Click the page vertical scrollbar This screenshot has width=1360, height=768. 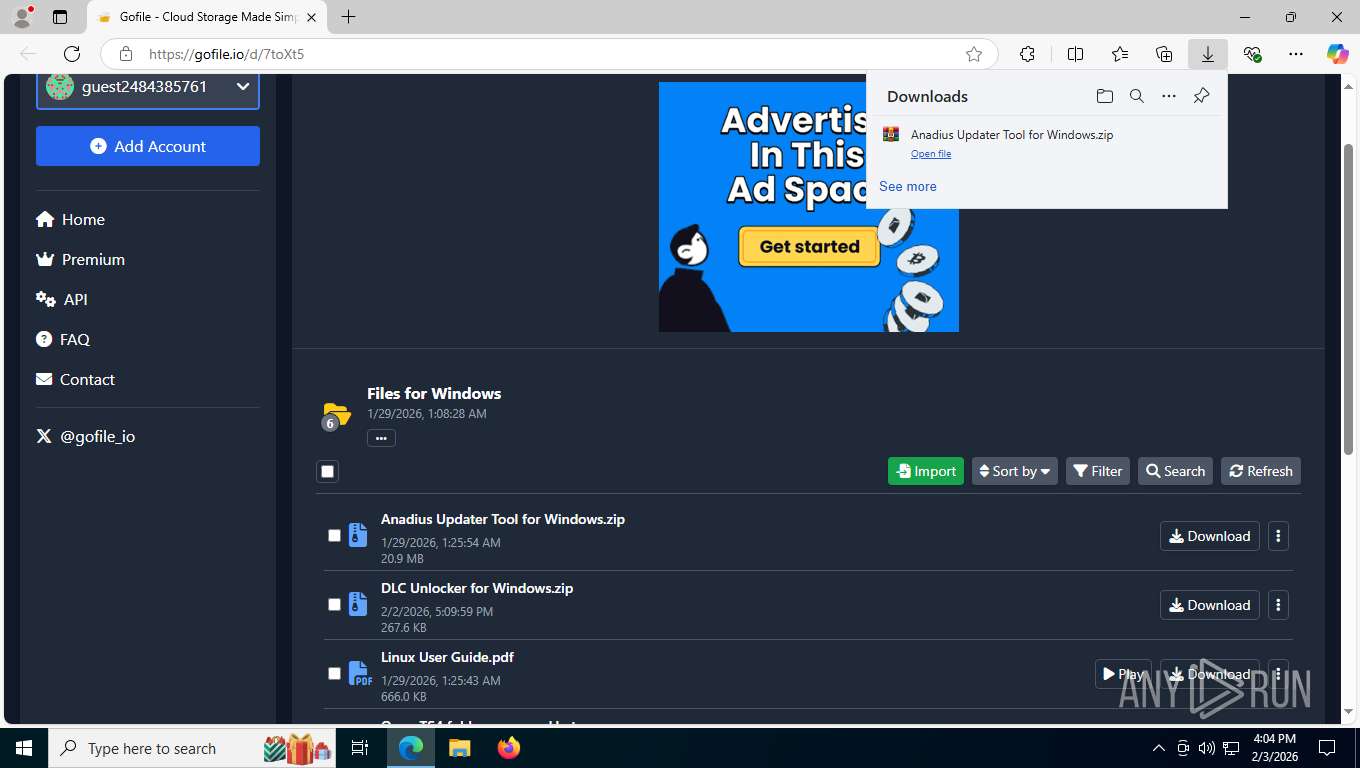pos(1348,300)
